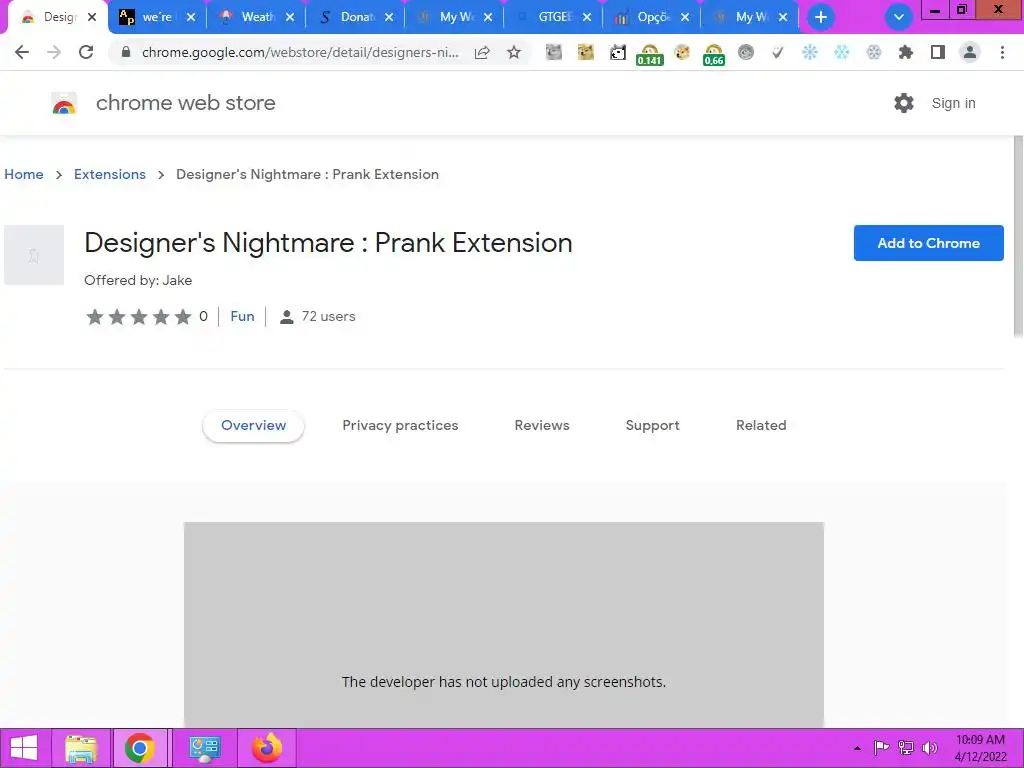Click the Chrome Web Store rainbow logo
The image size is (1024, 768).
point(64,103)
